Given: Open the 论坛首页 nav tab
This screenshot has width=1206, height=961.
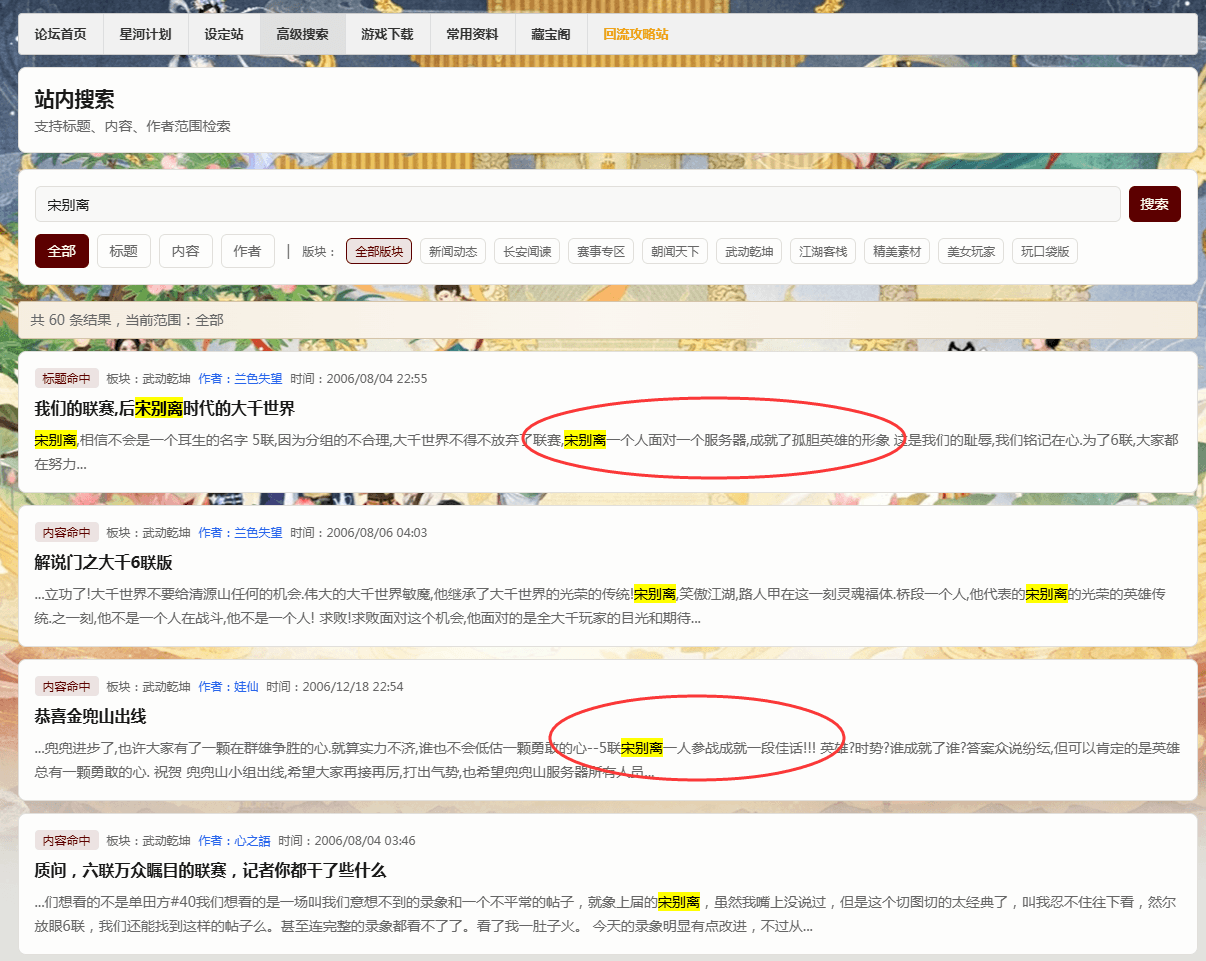Looking at the screenshot, I should pyautogui.click(x=60, y=34).
